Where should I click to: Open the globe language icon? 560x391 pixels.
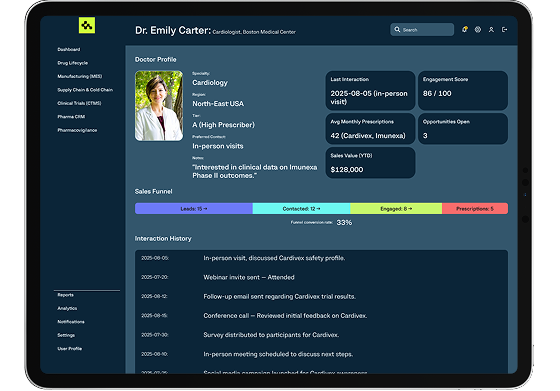pyautogui.click(x=478, y=30)
